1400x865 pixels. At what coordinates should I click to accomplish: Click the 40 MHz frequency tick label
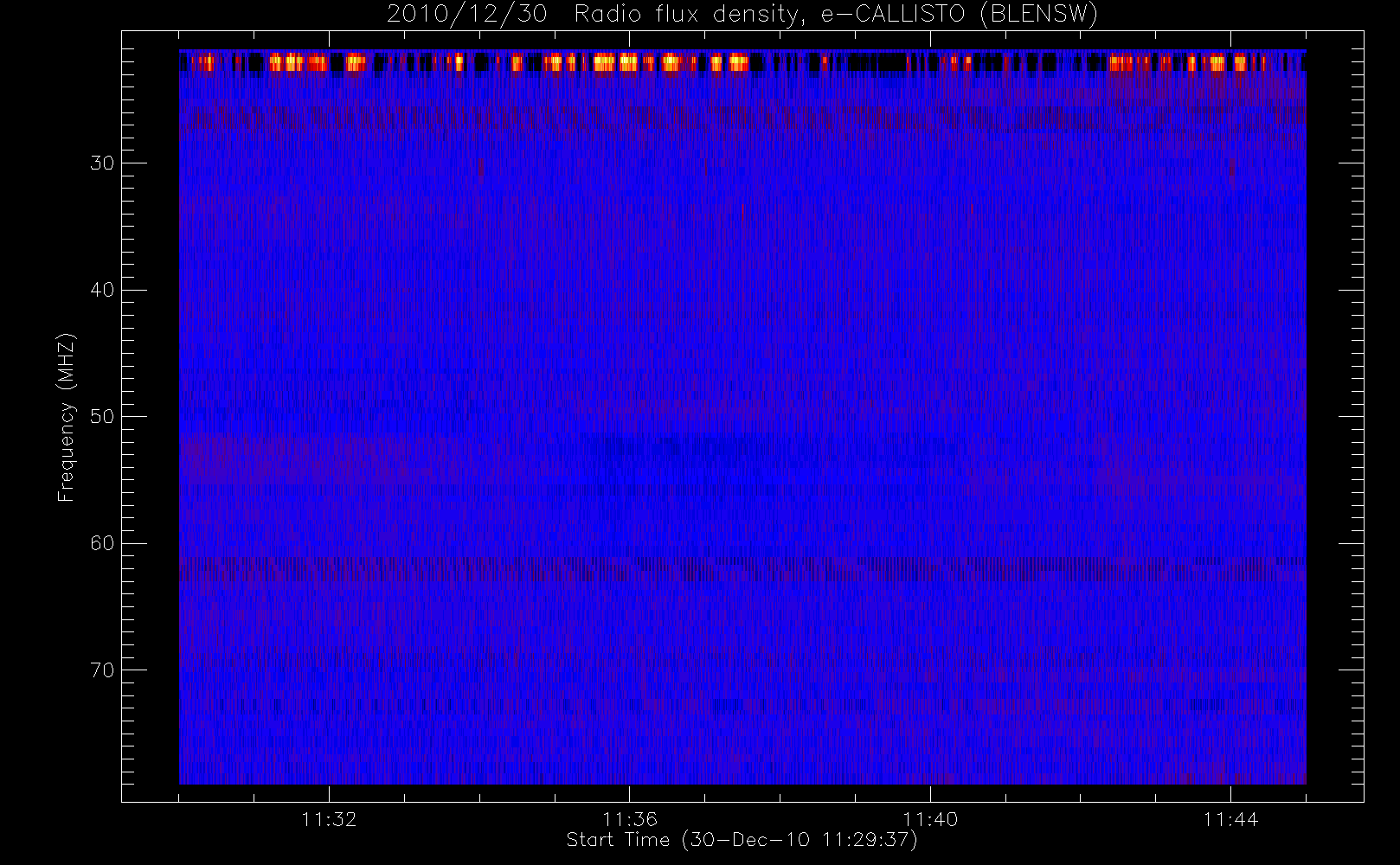pos(102,290)
